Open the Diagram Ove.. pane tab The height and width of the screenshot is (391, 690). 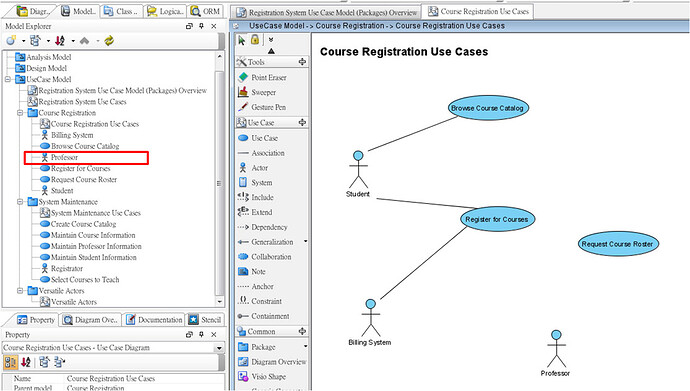point(90,320)
